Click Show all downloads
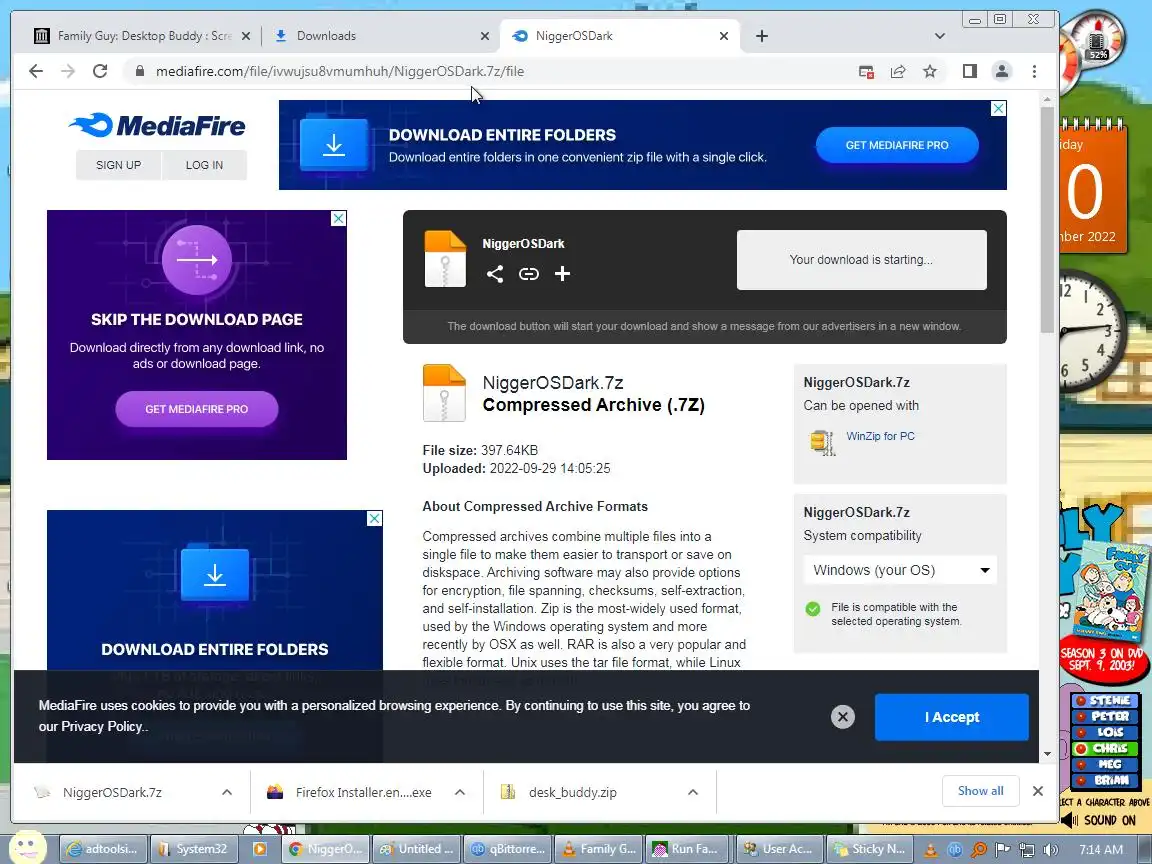Screen dimensions: 1152x864 point(980,791)
